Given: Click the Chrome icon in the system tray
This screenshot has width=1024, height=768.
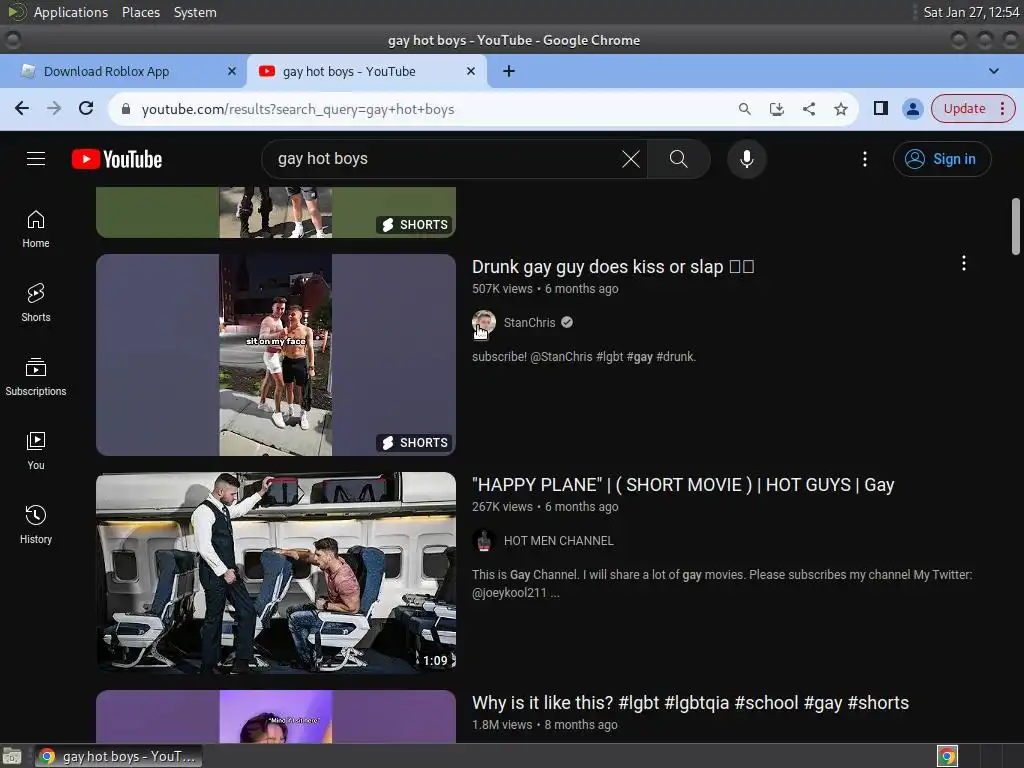Looking at the screenshot, I should point(947,756).
